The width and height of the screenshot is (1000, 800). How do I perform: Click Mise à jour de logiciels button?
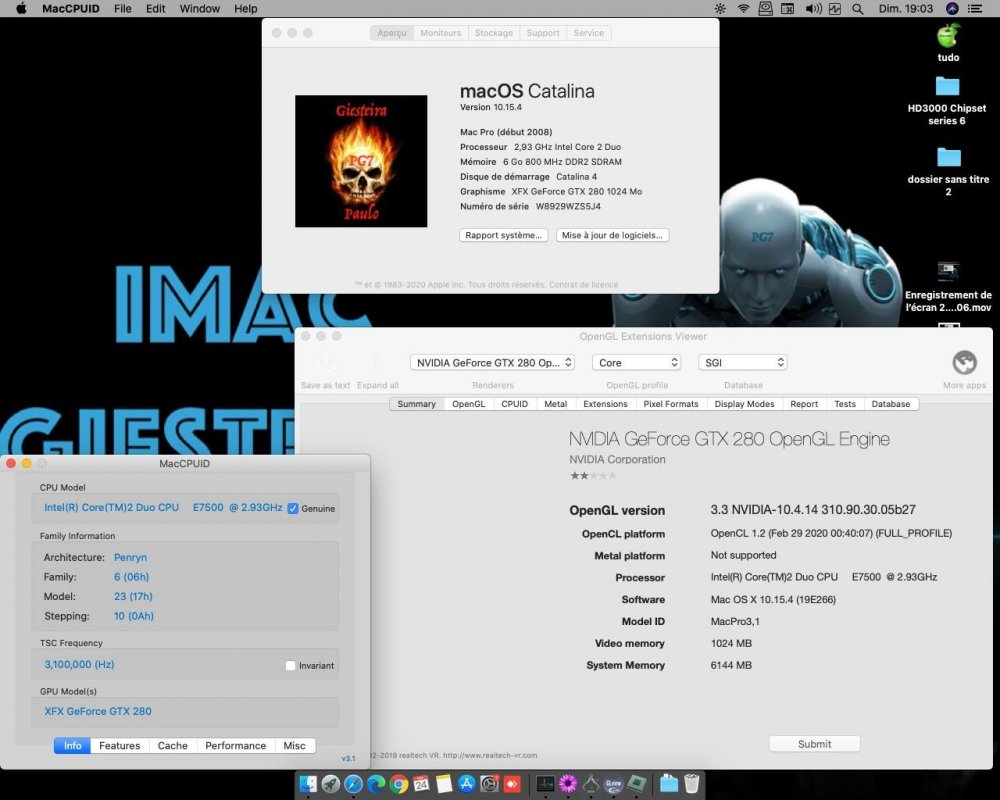pos(612,235)
